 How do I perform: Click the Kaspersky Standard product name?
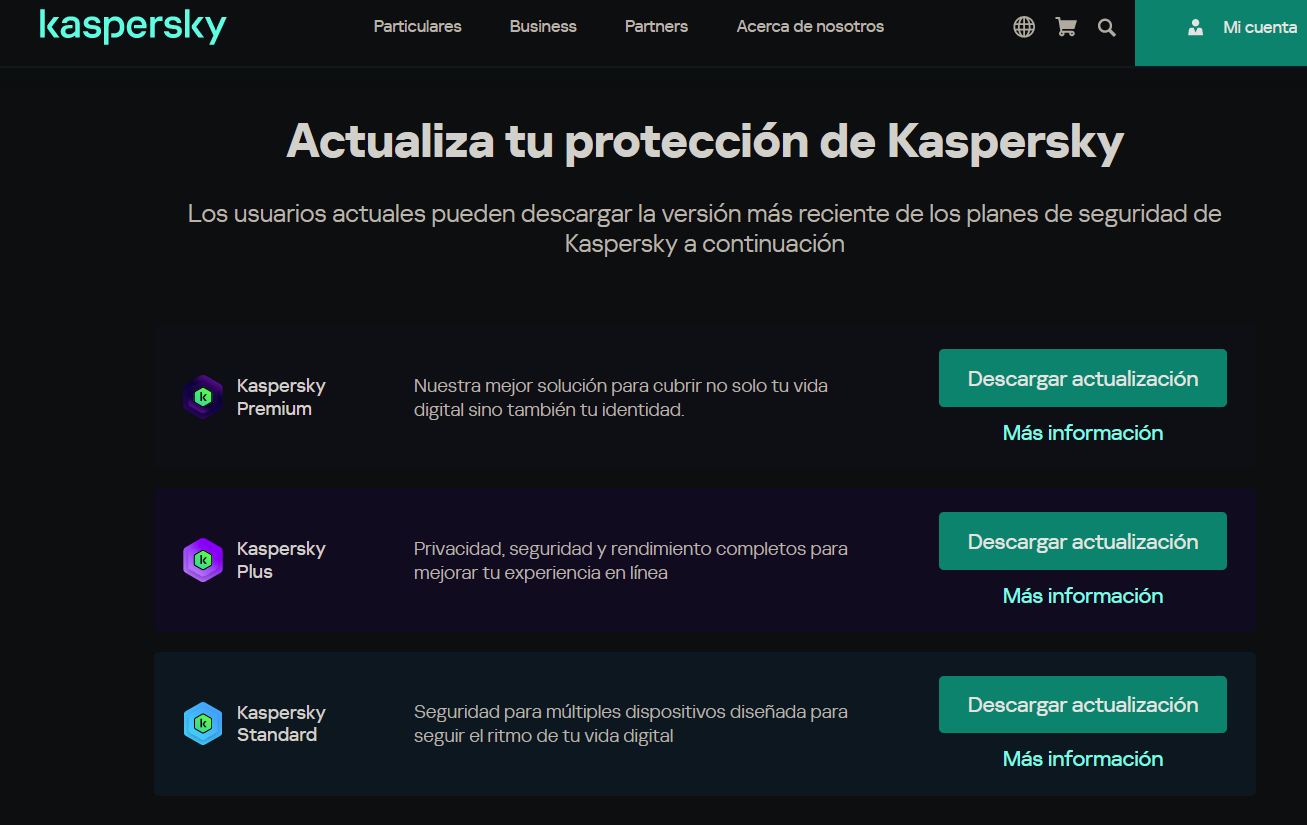(x=281, y=723)
